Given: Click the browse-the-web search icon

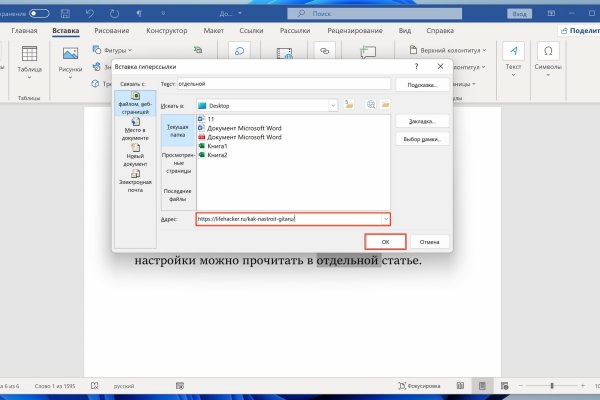Looking at the screenshot, I should pos(370,104).
